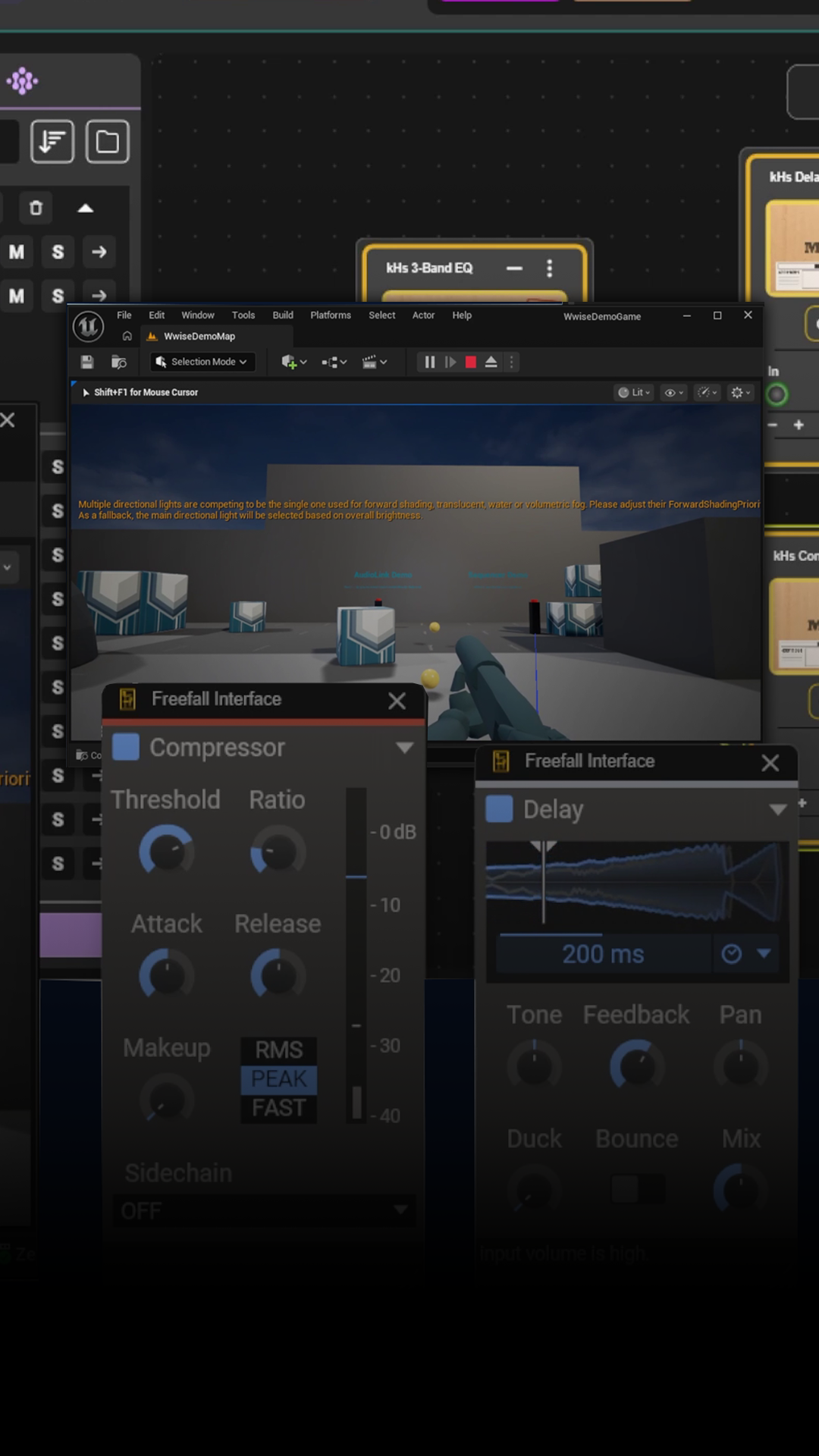Open the Build menu in Unreal
Viewport: 819px width, 1456px height.
tap(283, 315)
